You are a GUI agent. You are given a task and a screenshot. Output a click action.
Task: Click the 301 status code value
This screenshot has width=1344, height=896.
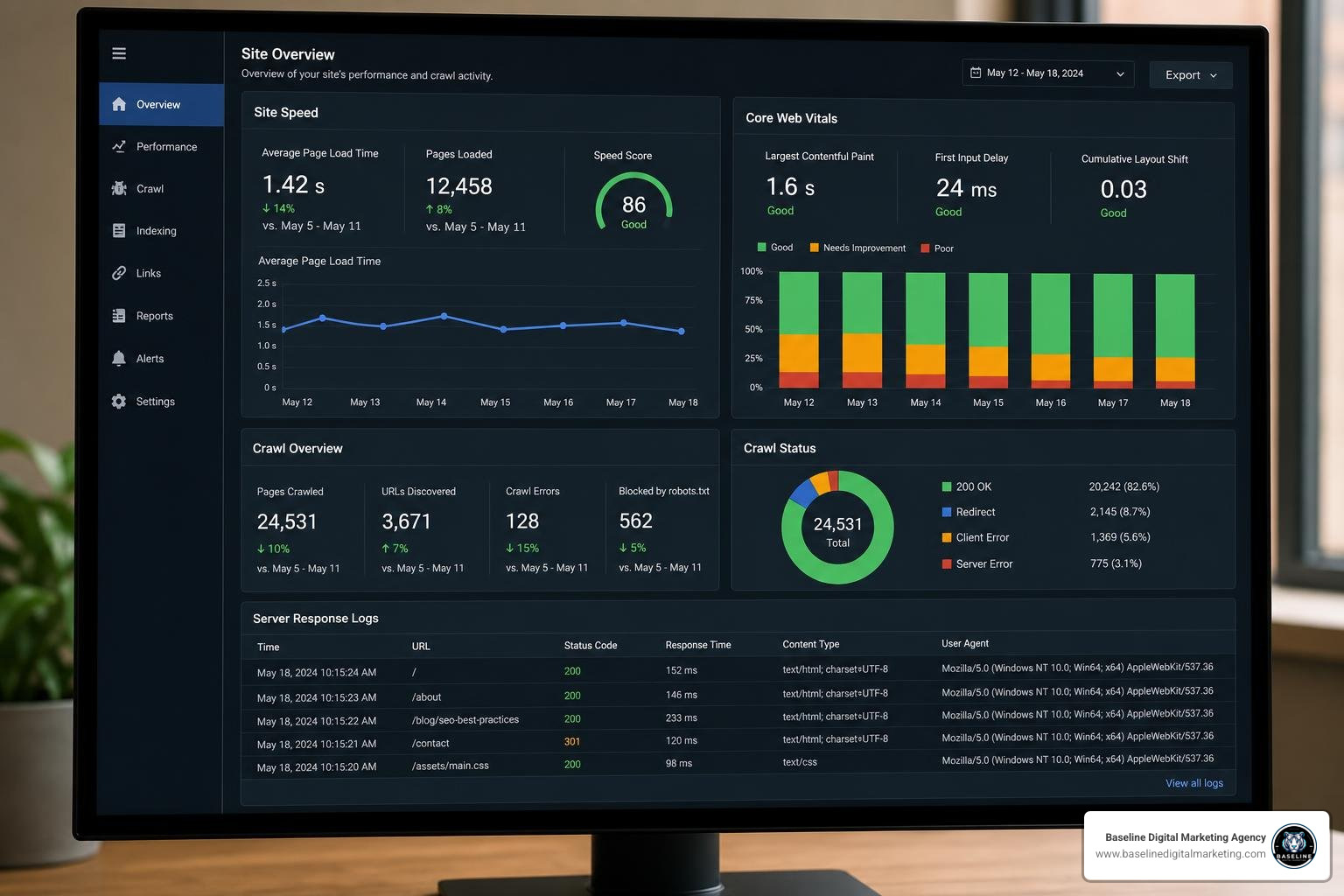572,741
